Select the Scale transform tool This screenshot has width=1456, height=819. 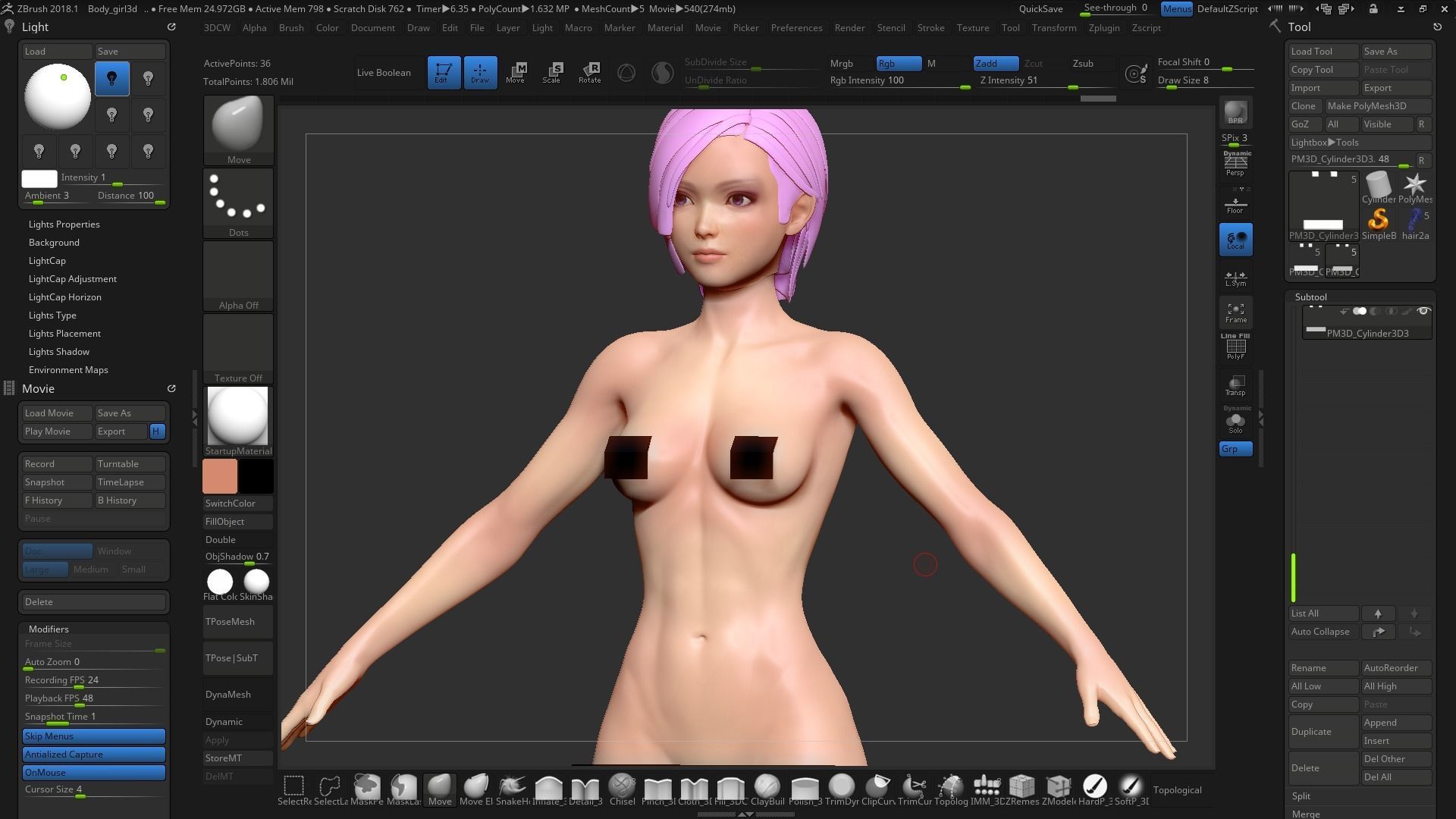click(x=551, y=72)
